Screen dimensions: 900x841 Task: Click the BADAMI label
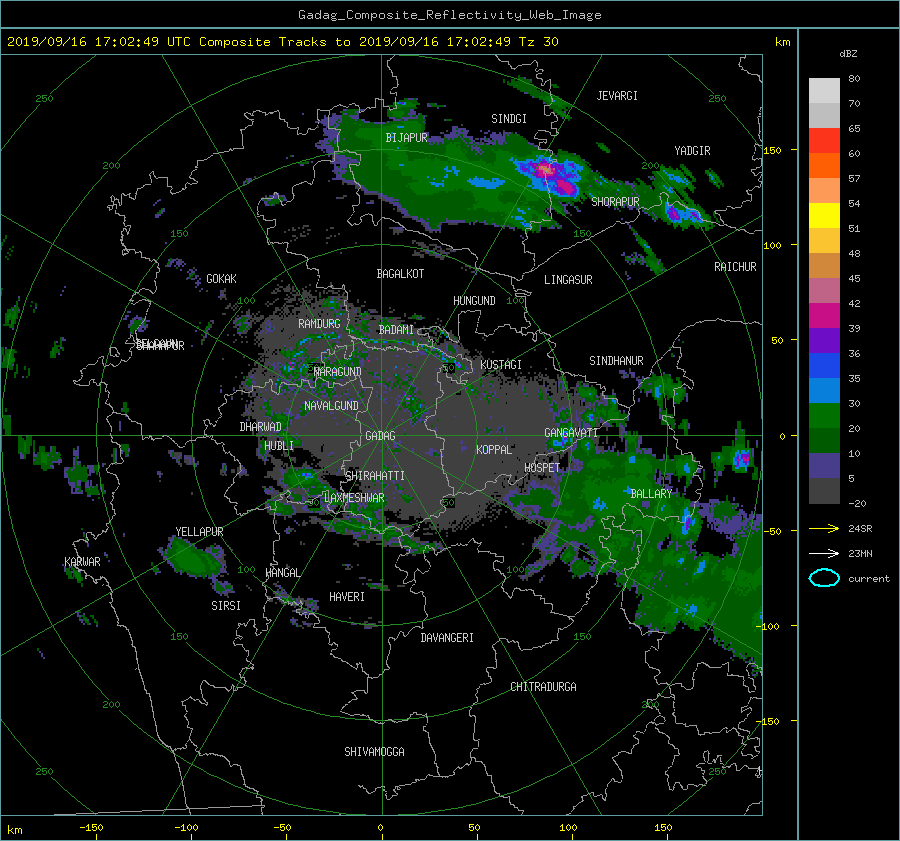coord(396,330)
